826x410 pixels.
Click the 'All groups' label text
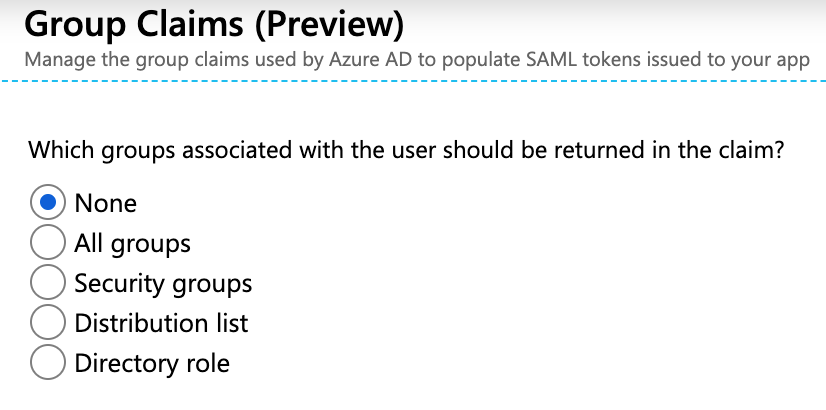(x=132, y=245)
